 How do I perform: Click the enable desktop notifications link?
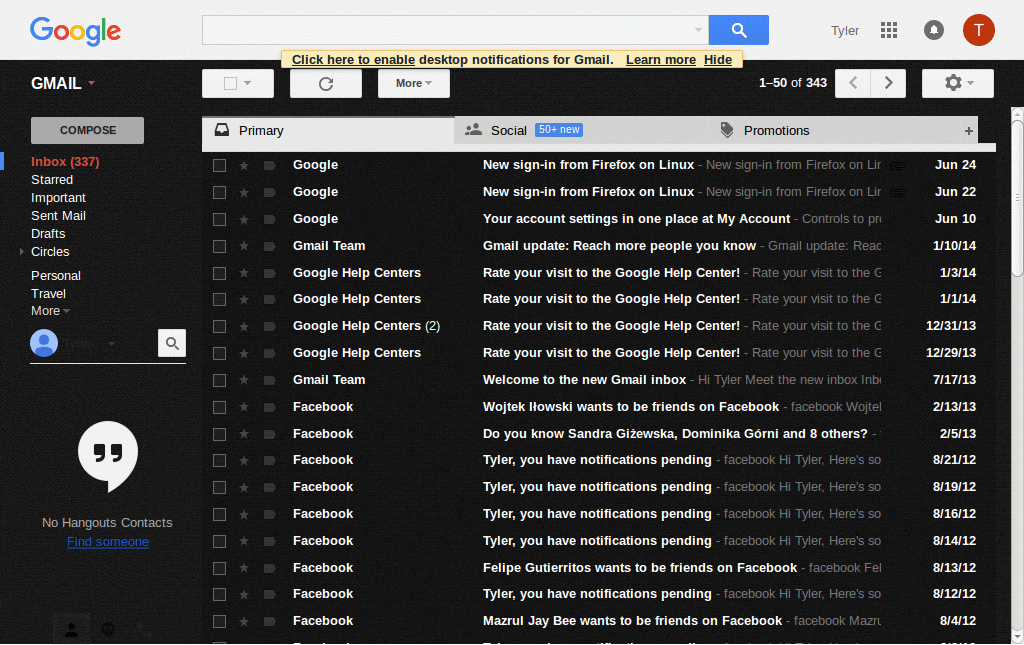[x=353, y=60]
